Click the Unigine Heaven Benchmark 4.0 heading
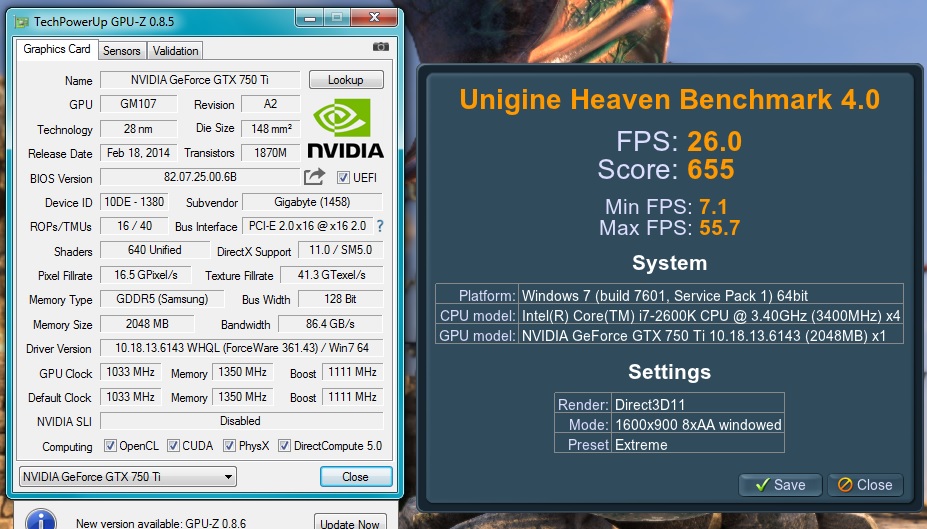The image size is (927, 529). click(x=669, y=99)
